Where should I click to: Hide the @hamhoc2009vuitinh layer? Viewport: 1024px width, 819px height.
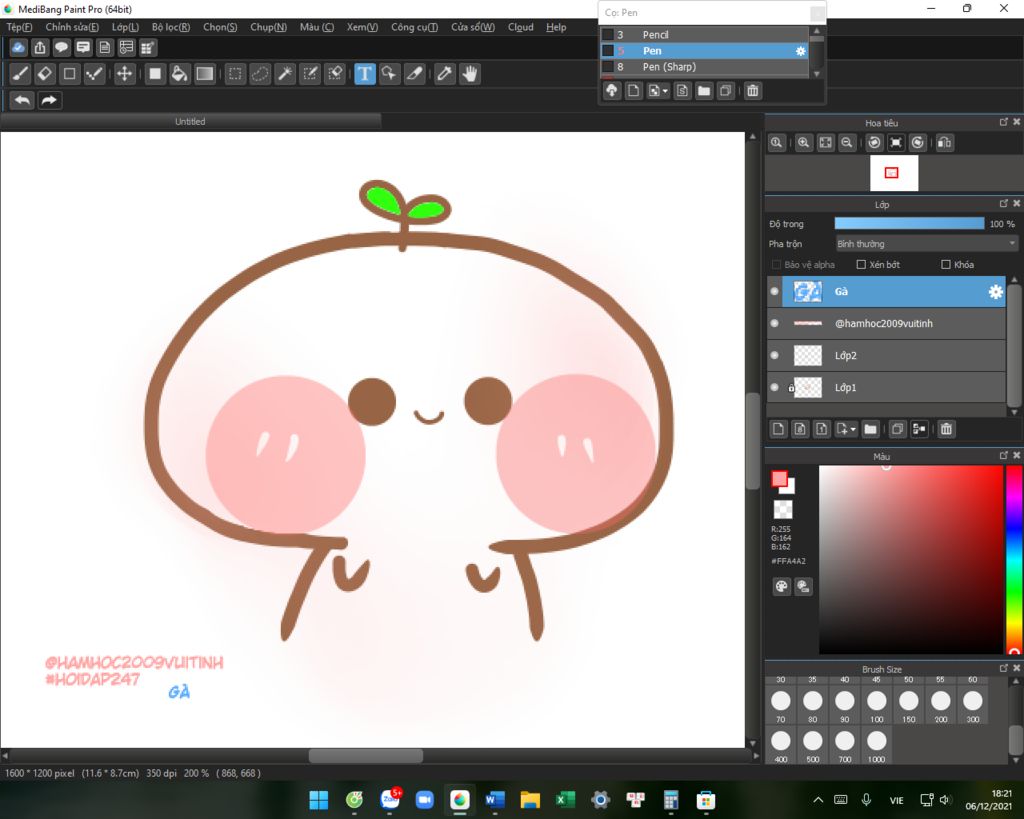pyautogui.click(x=775, y=323)
